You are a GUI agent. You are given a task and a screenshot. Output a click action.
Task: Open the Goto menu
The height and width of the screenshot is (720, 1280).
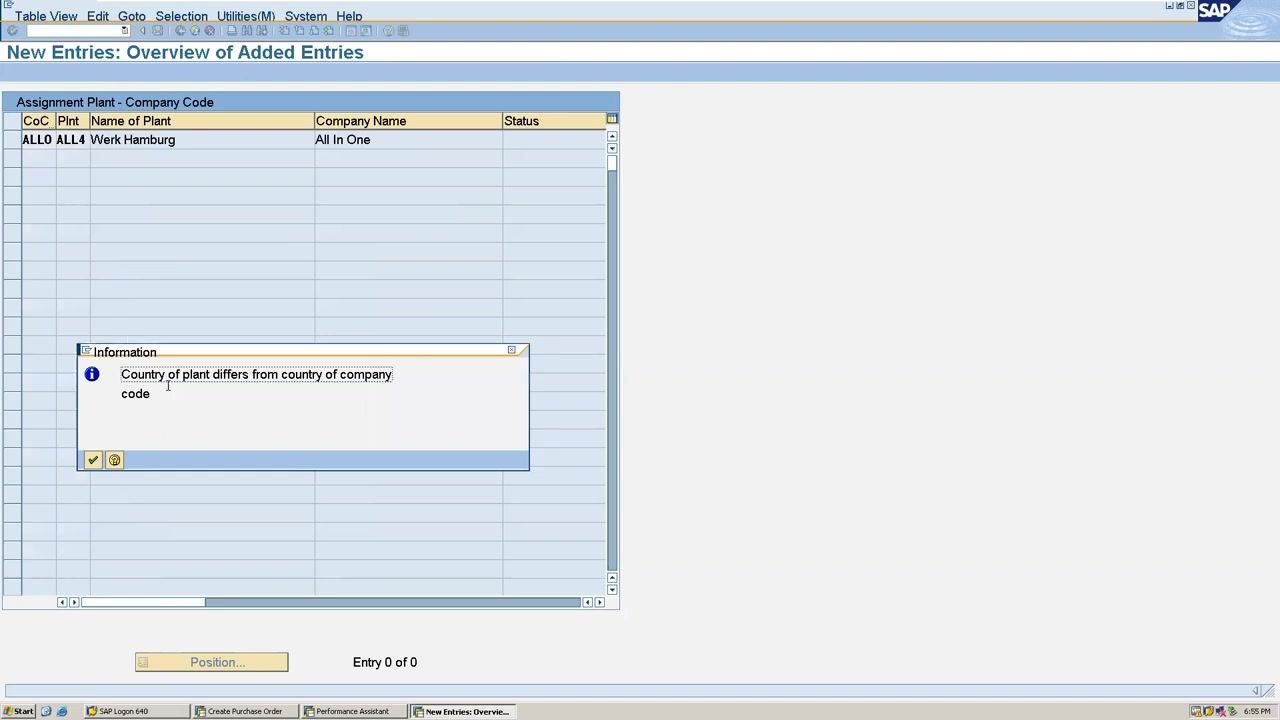click(132, 16)
